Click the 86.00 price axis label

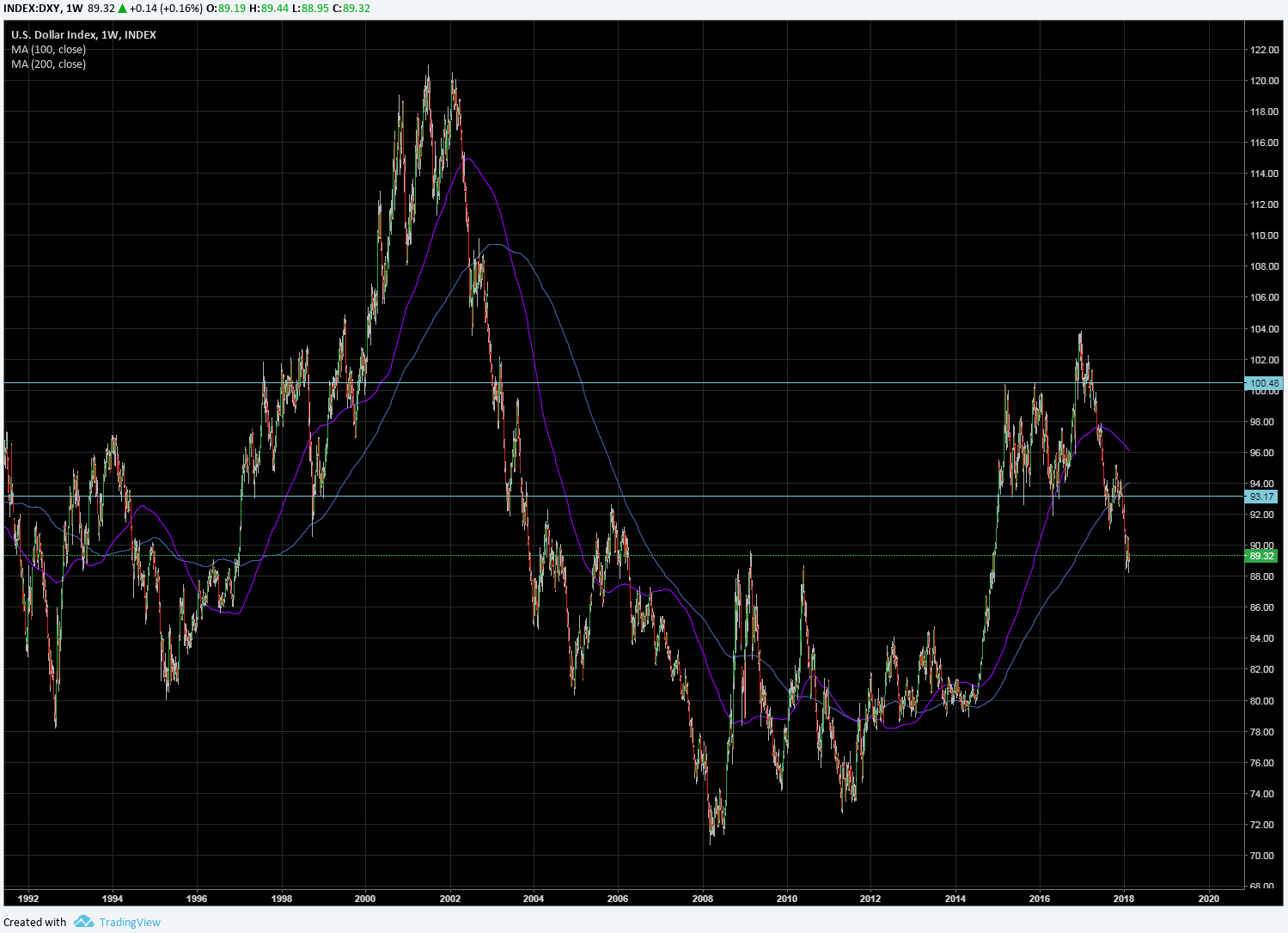(1262, 607)
